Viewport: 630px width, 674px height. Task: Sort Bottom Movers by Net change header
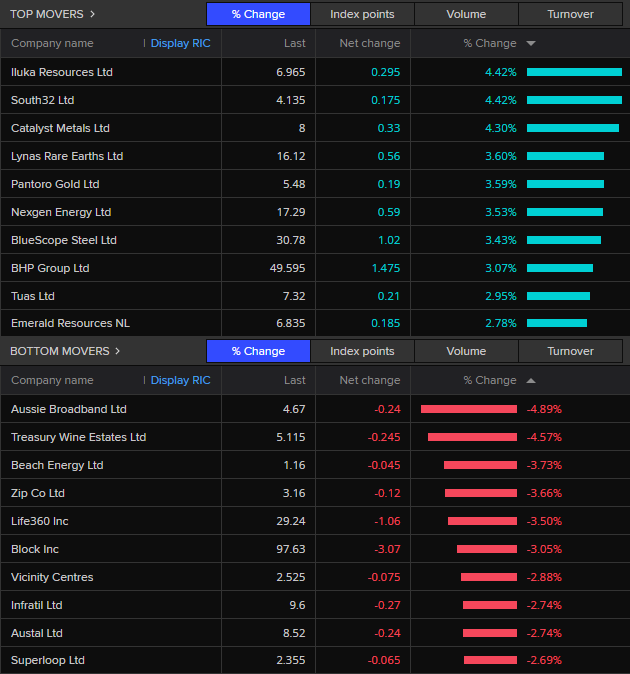(x=369, y=380)
